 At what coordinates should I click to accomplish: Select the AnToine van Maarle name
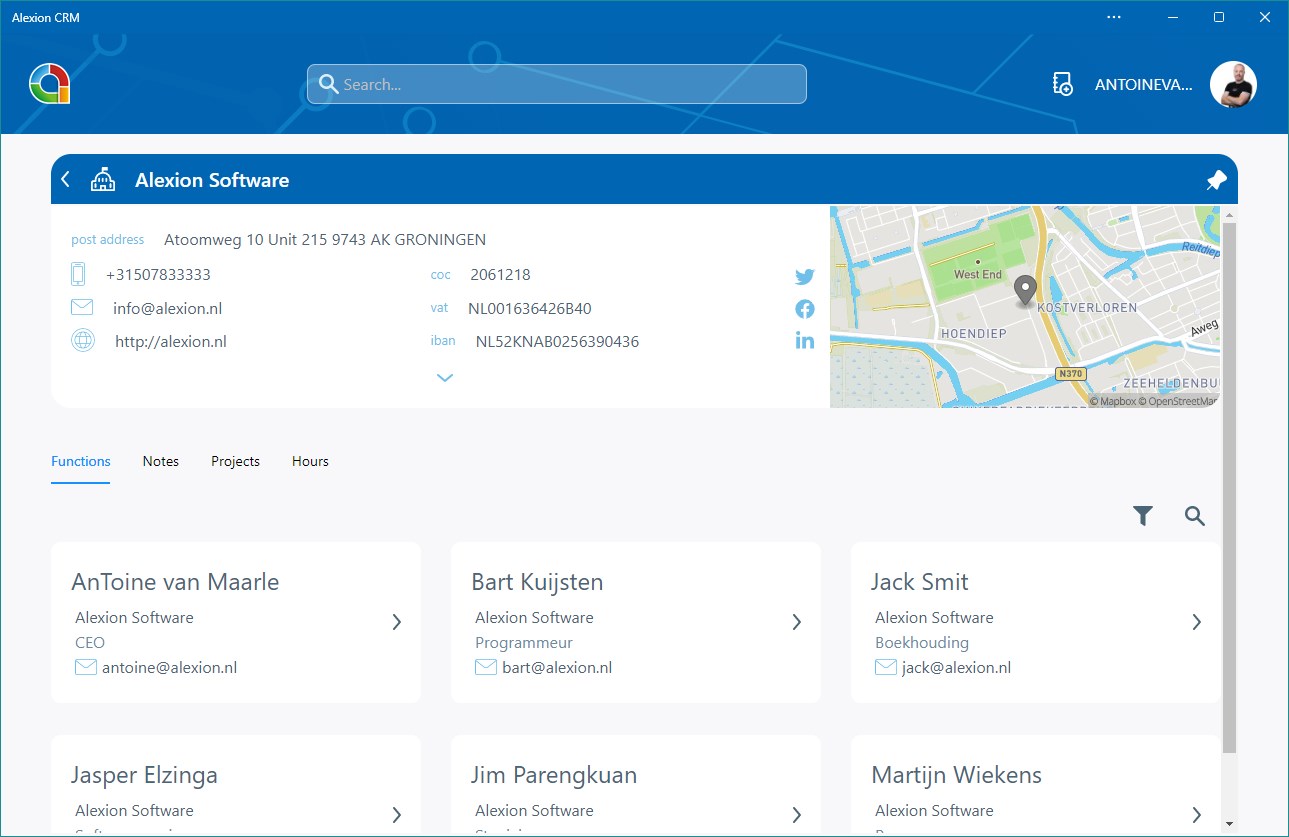(175, 582)
